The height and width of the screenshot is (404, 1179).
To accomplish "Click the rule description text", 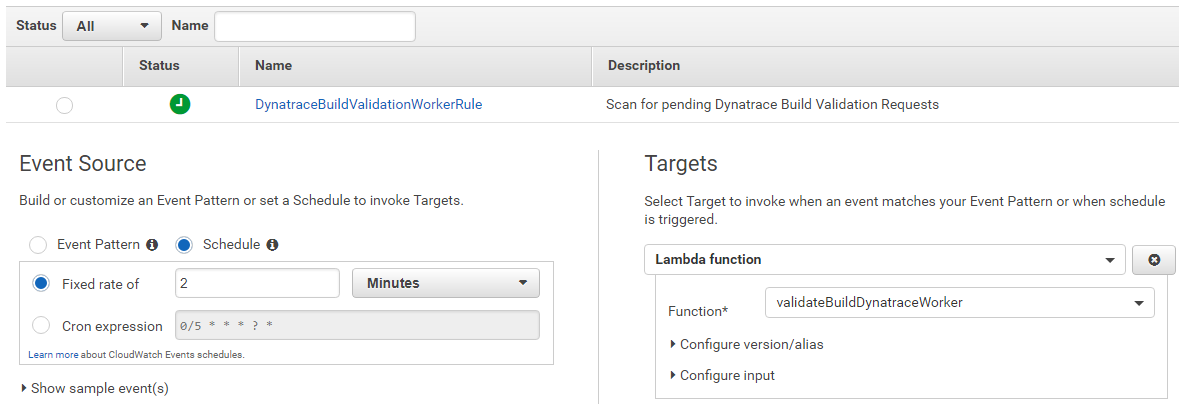I will (x=772, y=105).
